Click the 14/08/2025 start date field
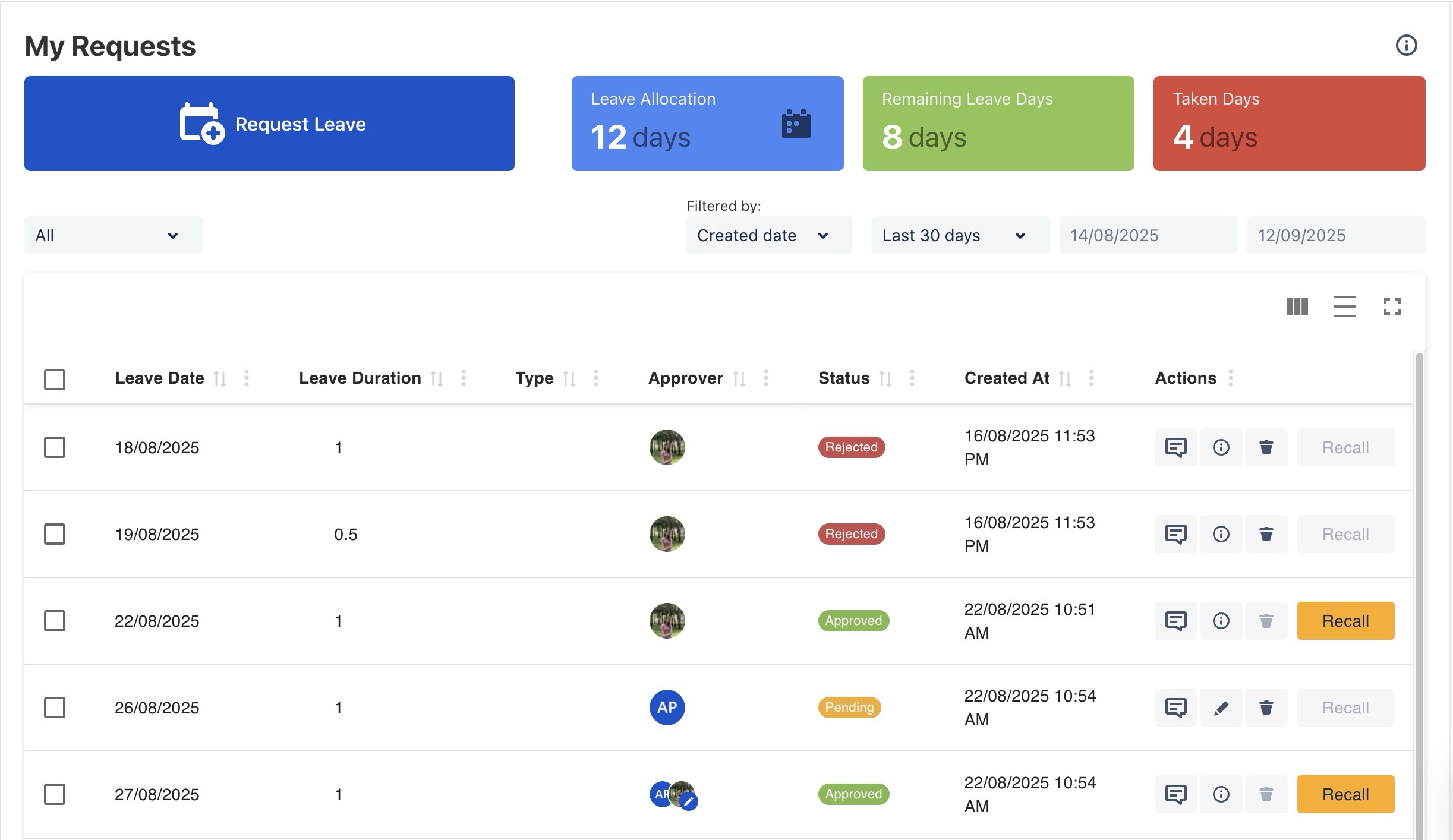 click(1148, 235)
